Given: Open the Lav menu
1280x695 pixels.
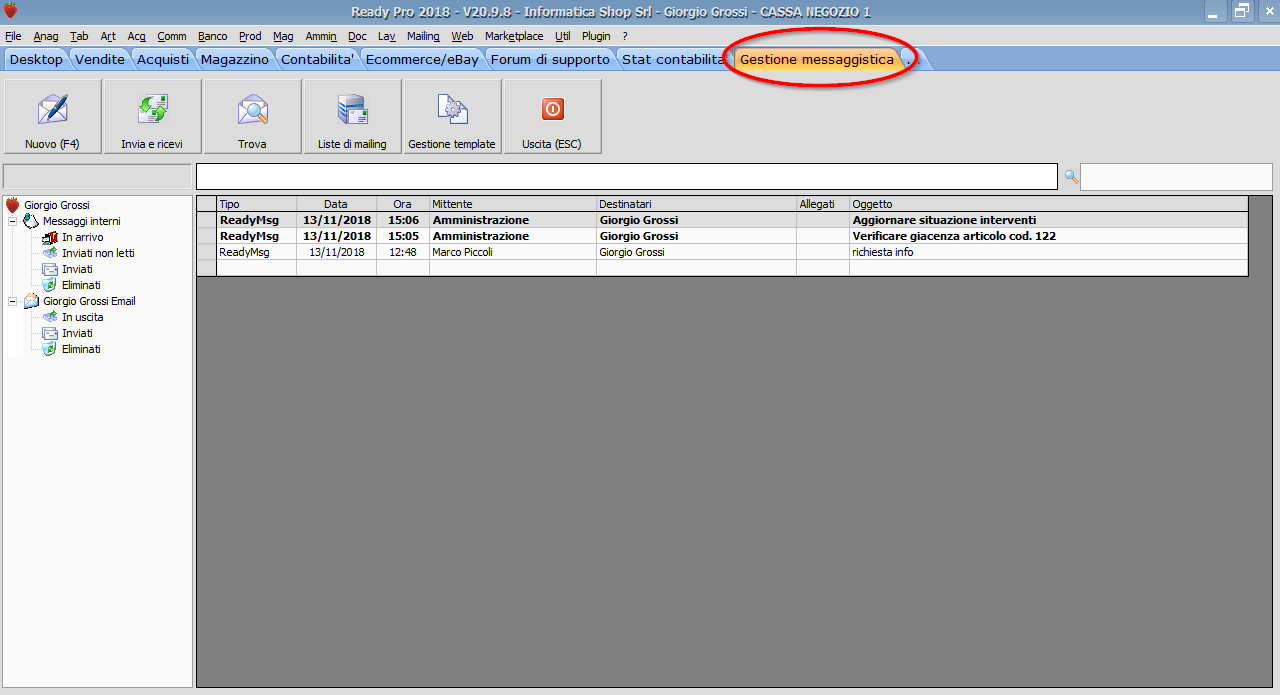Looking at the screenshot, I should (x=387, y=36).
